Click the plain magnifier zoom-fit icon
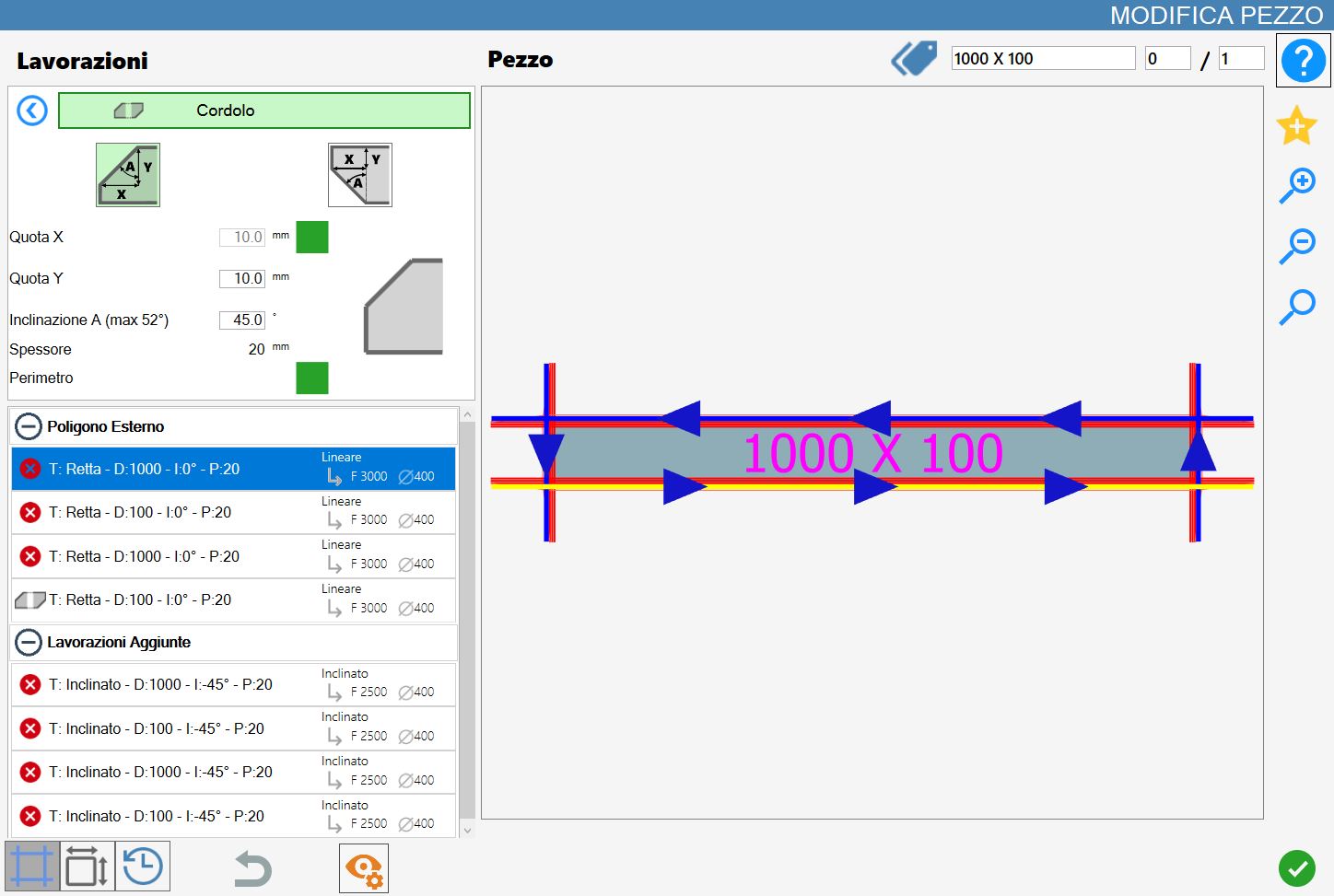 click(1297, 307)
